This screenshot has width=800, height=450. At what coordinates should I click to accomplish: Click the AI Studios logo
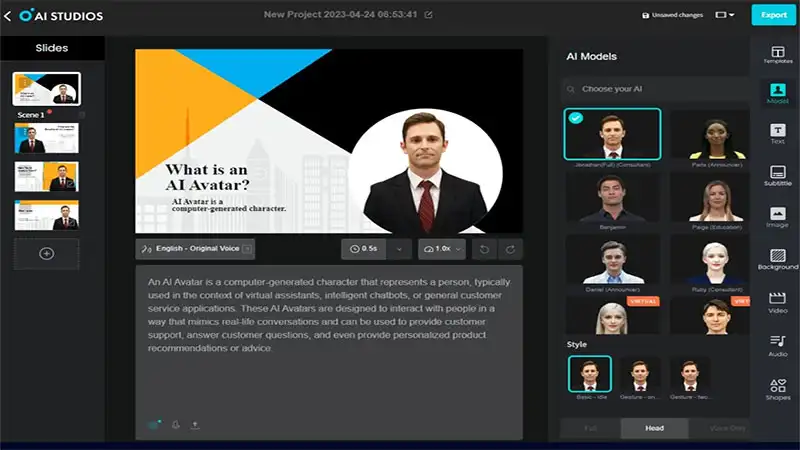click(61, 16)
